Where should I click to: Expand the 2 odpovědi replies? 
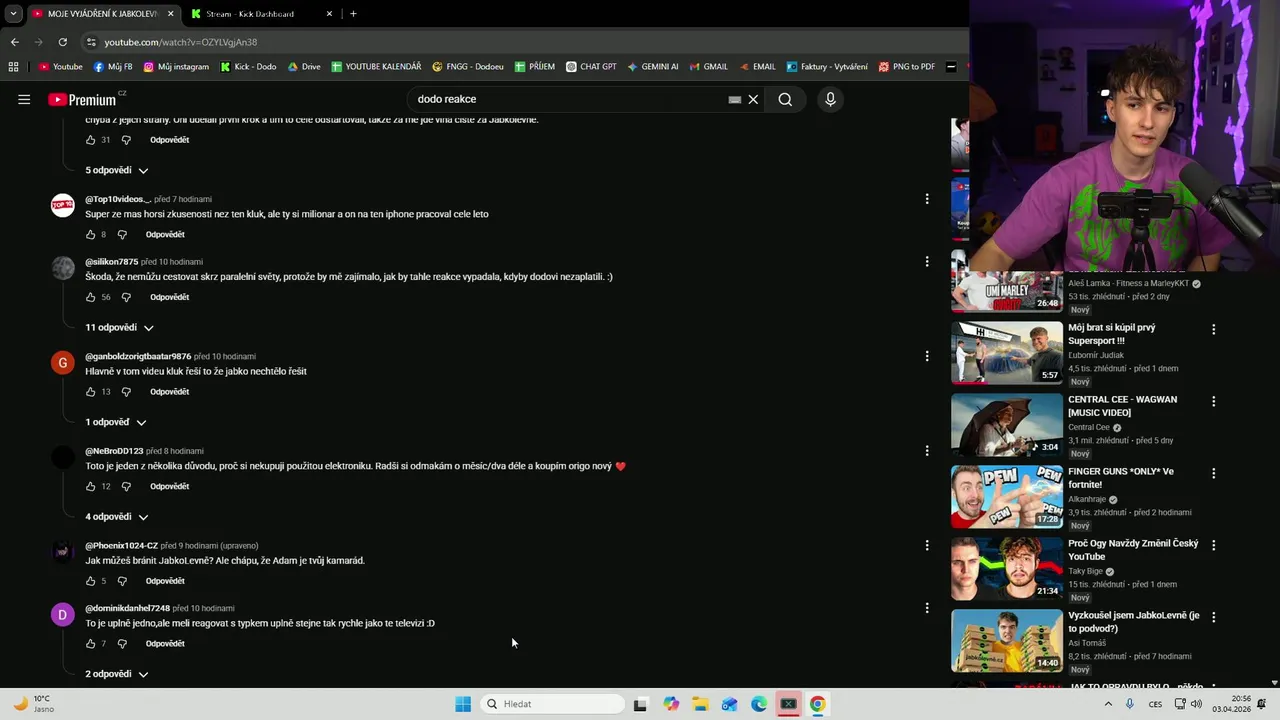pos(116,674)
